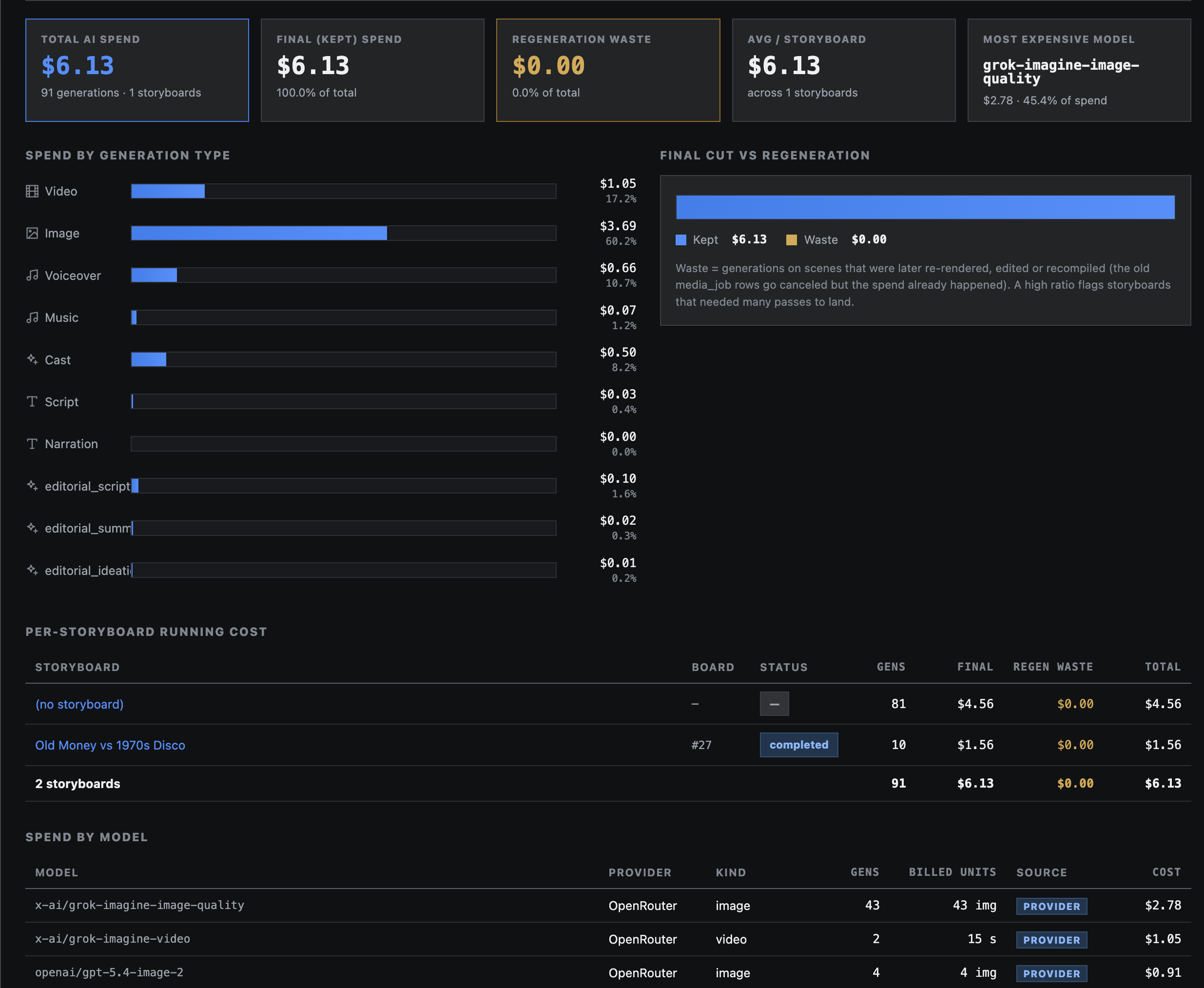The height and width of the screenshot is (988, 1204).
Task: Click the editorial_summ sparkle icon
Action: [32, 528]
